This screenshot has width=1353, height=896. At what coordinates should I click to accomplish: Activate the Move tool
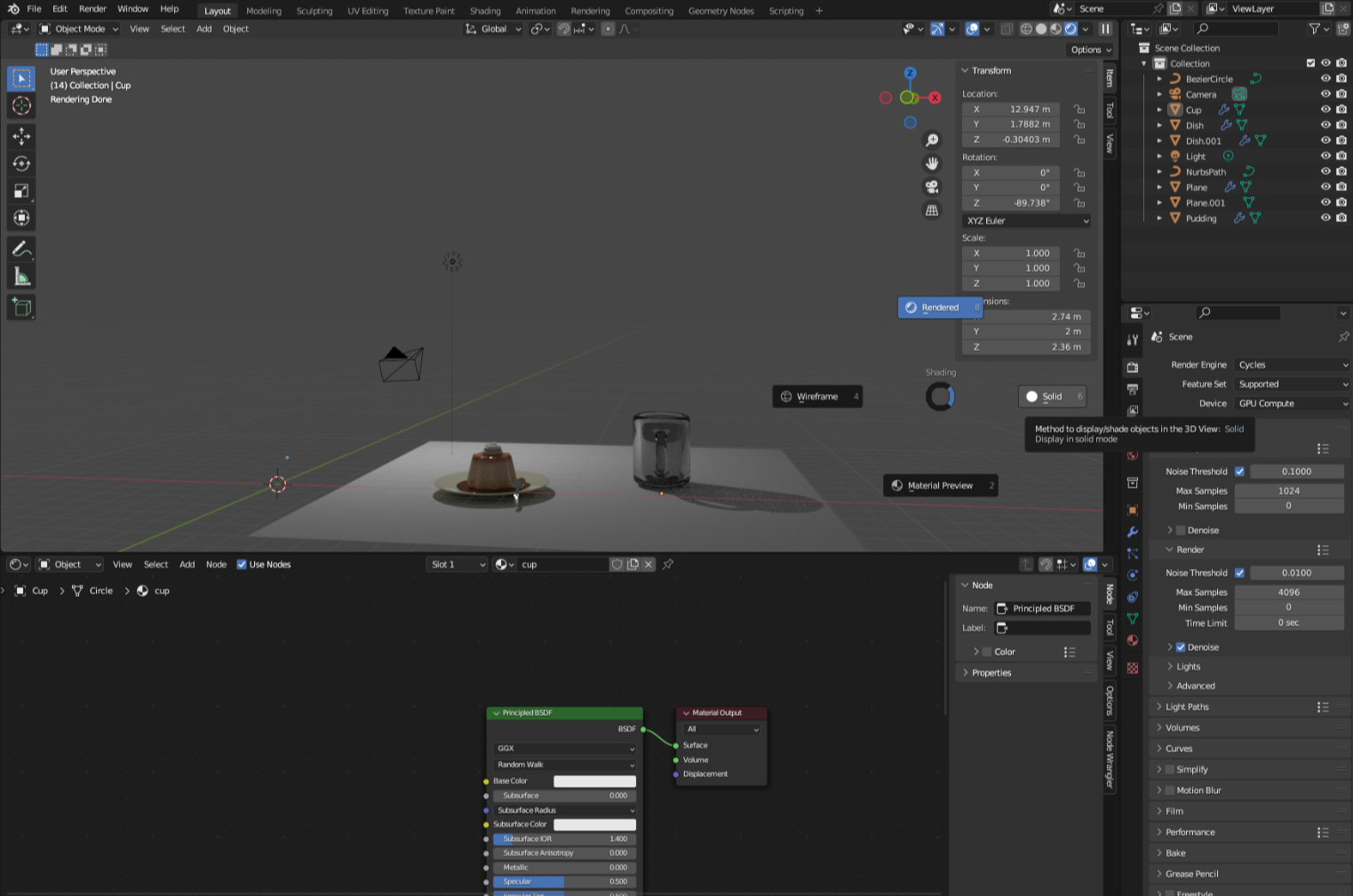point(21,136)
